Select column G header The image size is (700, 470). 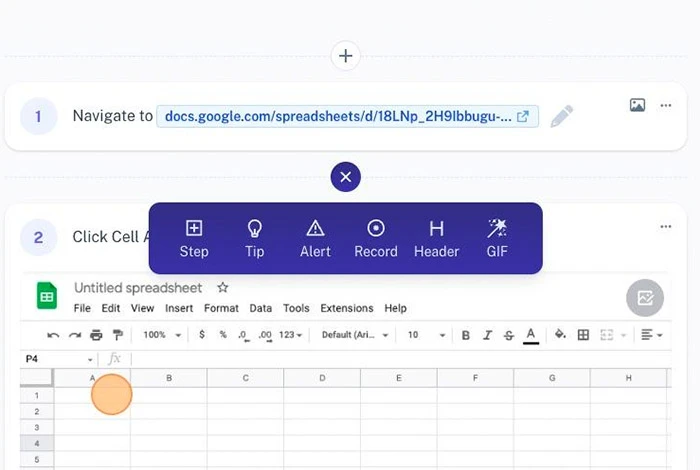coord(552,378)
